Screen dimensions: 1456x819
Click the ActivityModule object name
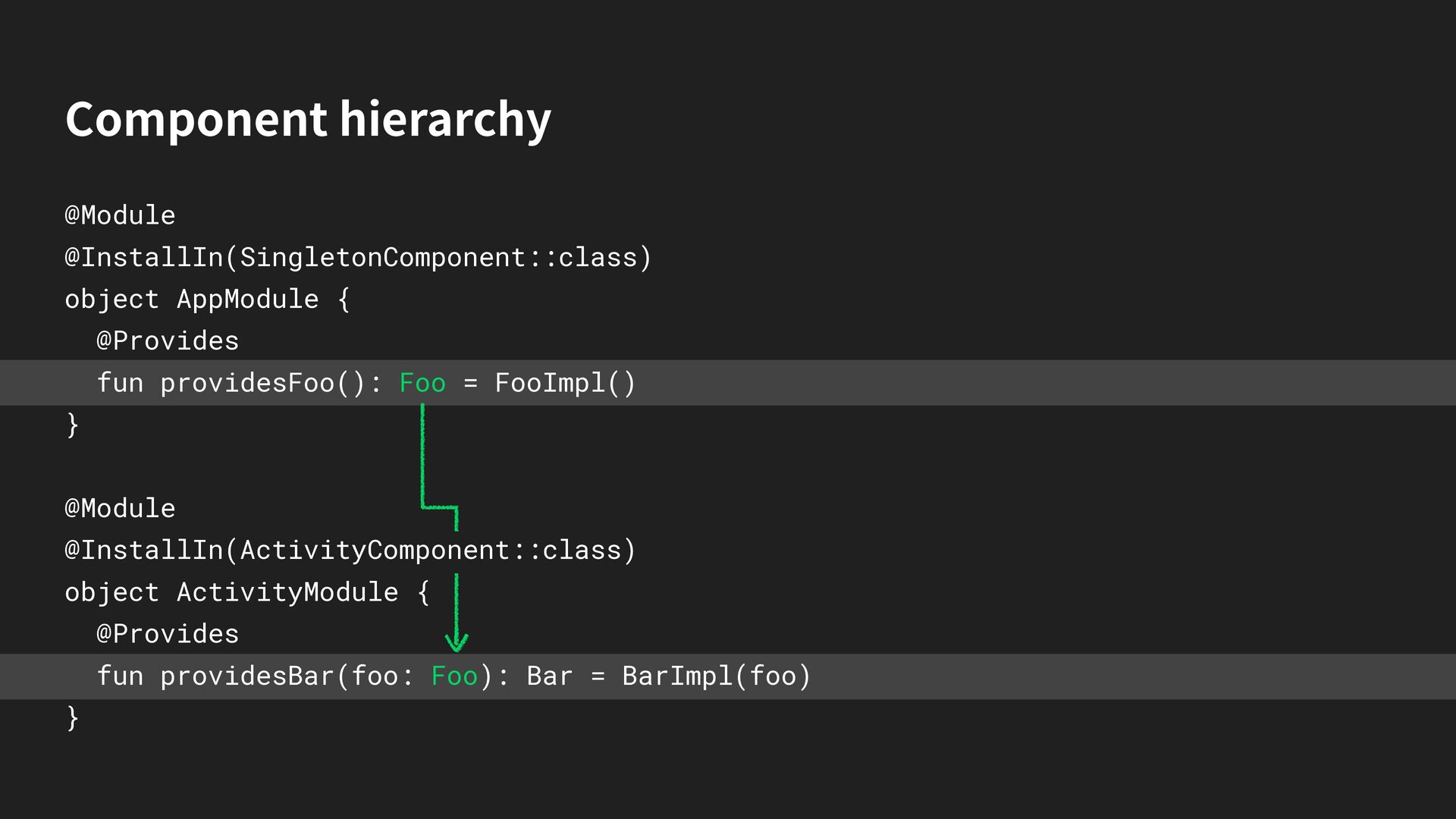click(287, 592)
